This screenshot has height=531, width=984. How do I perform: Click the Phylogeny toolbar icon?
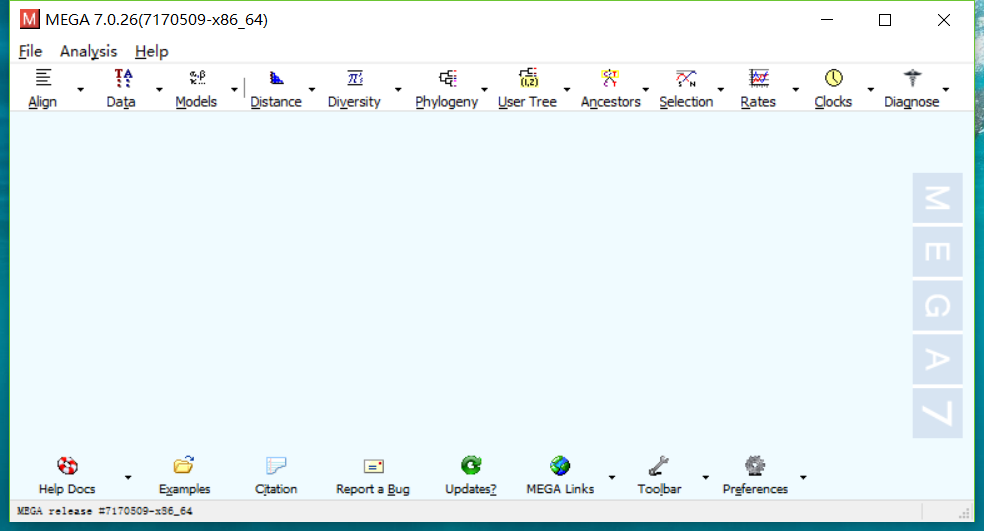(x=447, y=78)
